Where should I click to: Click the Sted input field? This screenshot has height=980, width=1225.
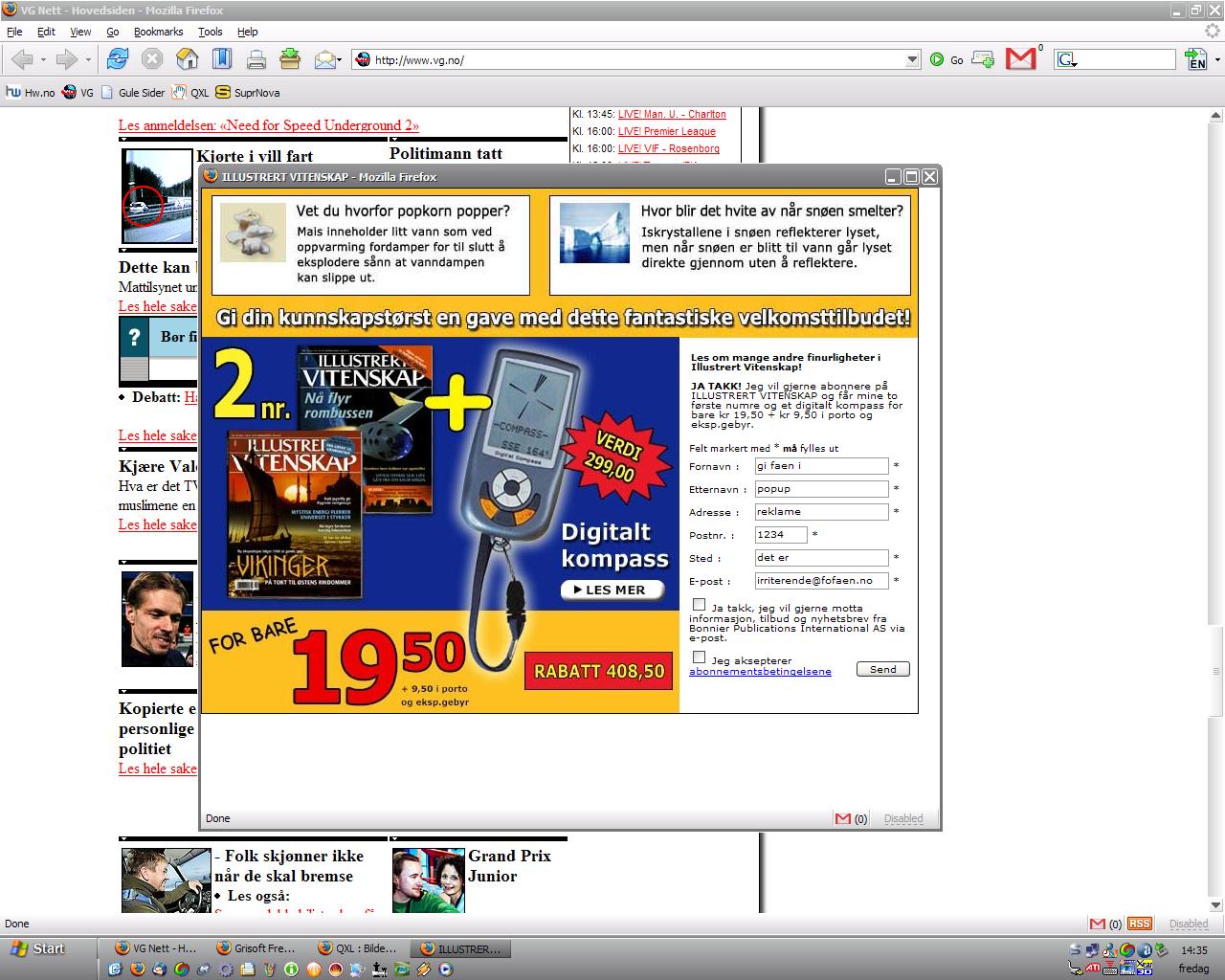pos(821,558)
